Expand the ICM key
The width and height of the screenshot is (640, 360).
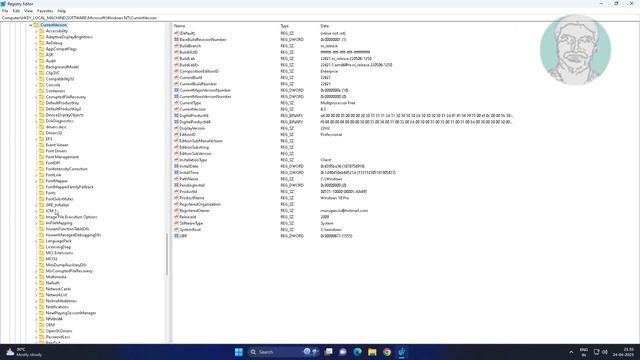tap(36, 211)
